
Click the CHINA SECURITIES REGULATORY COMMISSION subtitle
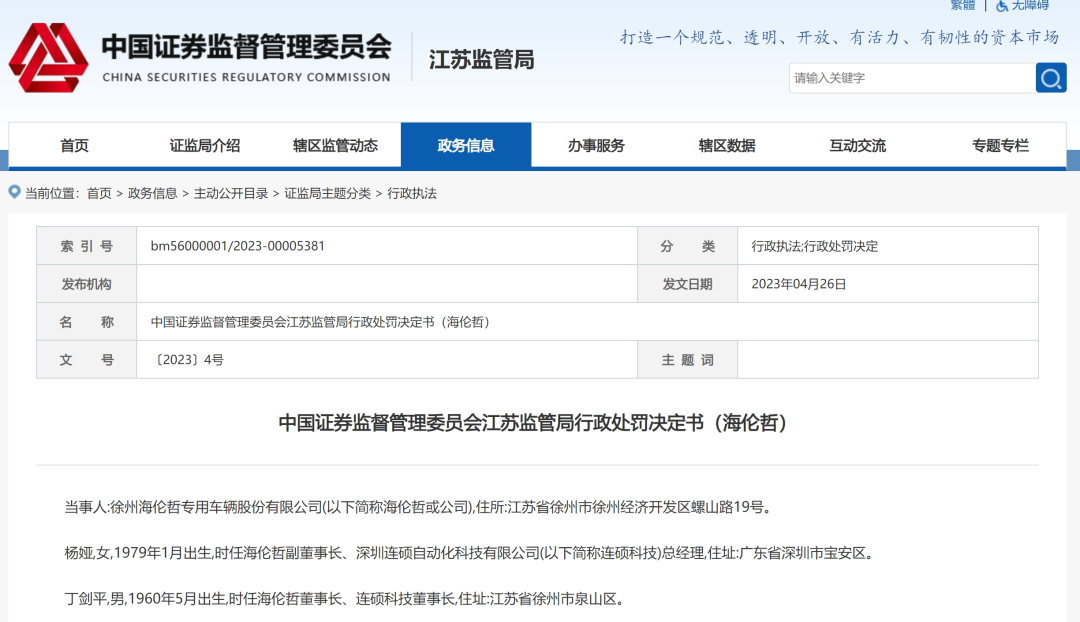pyautogui.click(x=247, y=77)
